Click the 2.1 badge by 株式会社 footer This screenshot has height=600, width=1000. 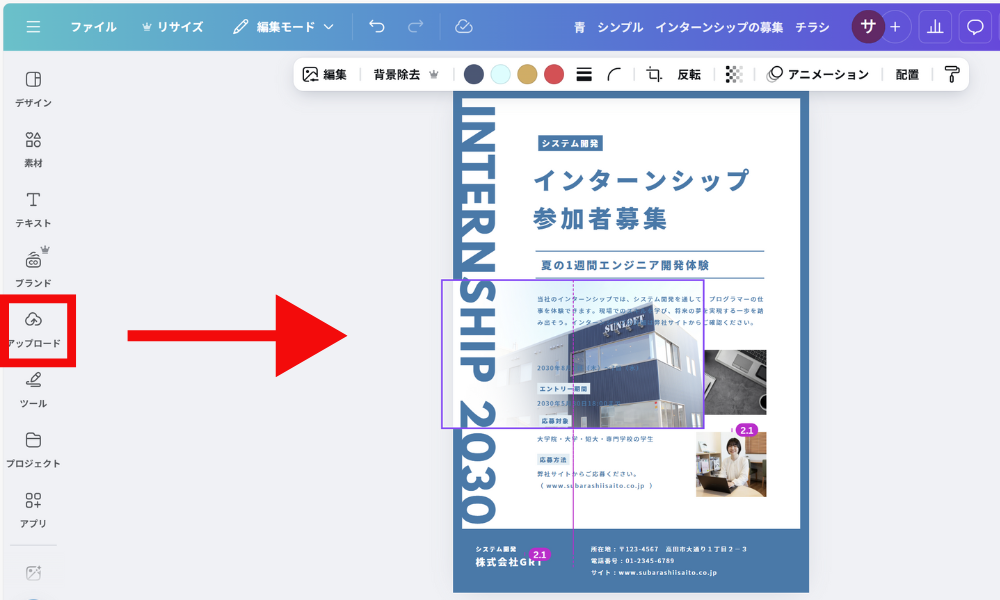(x=540, y=555)
